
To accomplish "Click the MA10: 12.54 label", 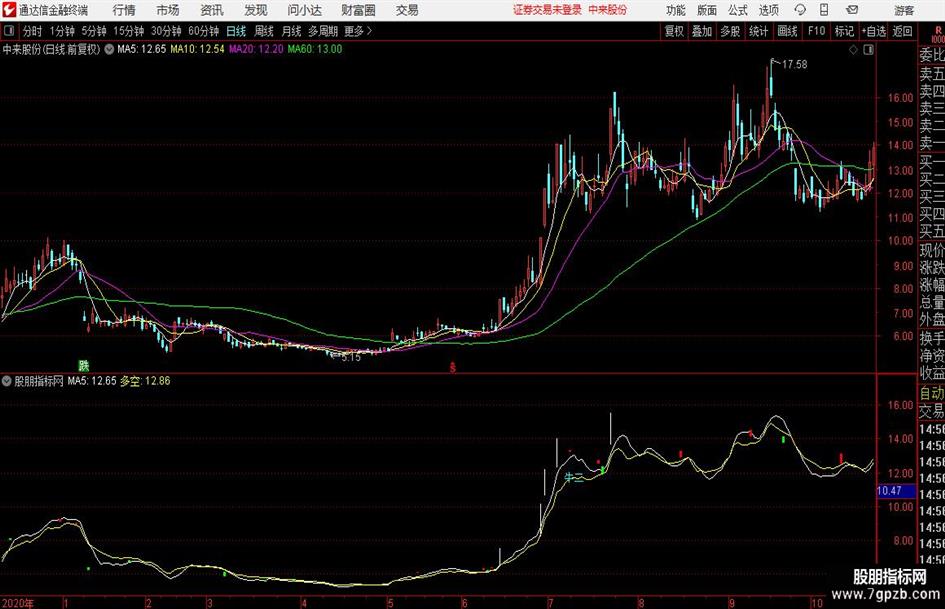I will click(x=197, y=49).
